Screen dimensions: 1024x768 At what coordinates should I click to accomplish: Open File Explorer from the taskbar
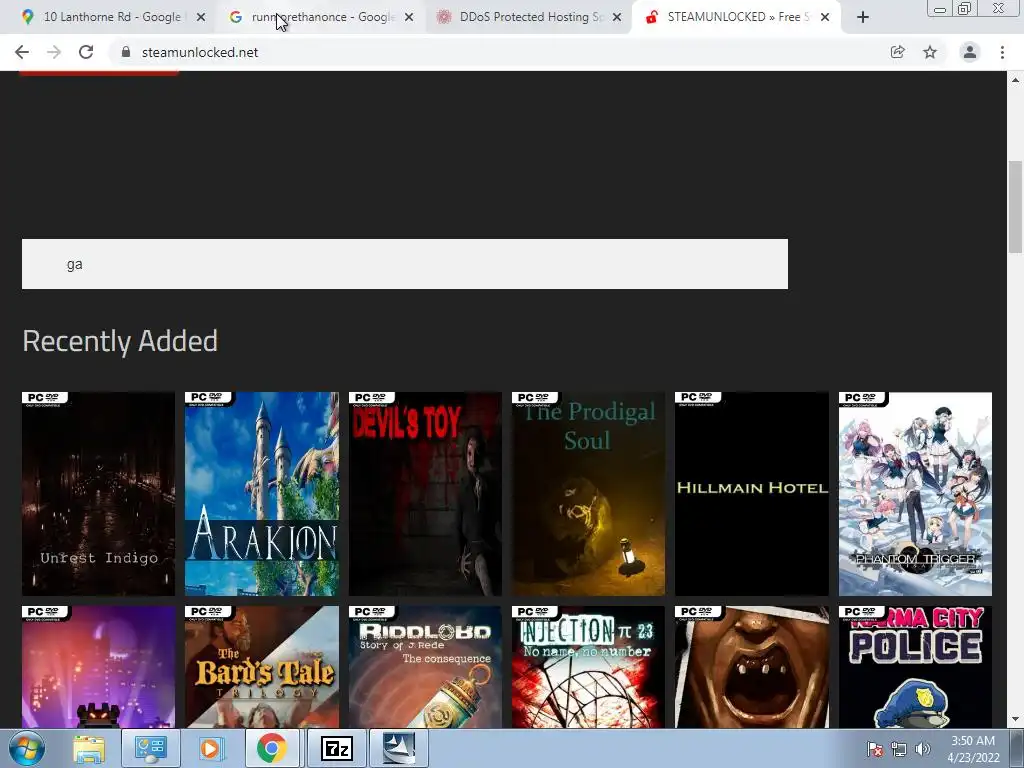click(88, 748)
